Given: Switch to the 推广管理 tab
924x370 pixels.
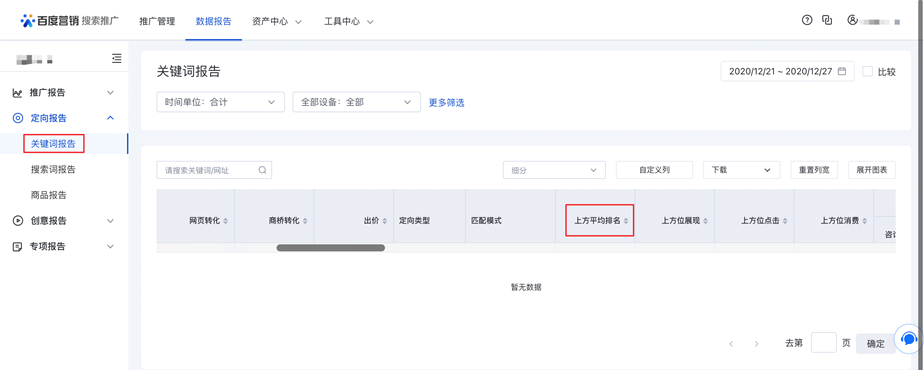Looking at the screenshot, I should click(x=157, y=21).
